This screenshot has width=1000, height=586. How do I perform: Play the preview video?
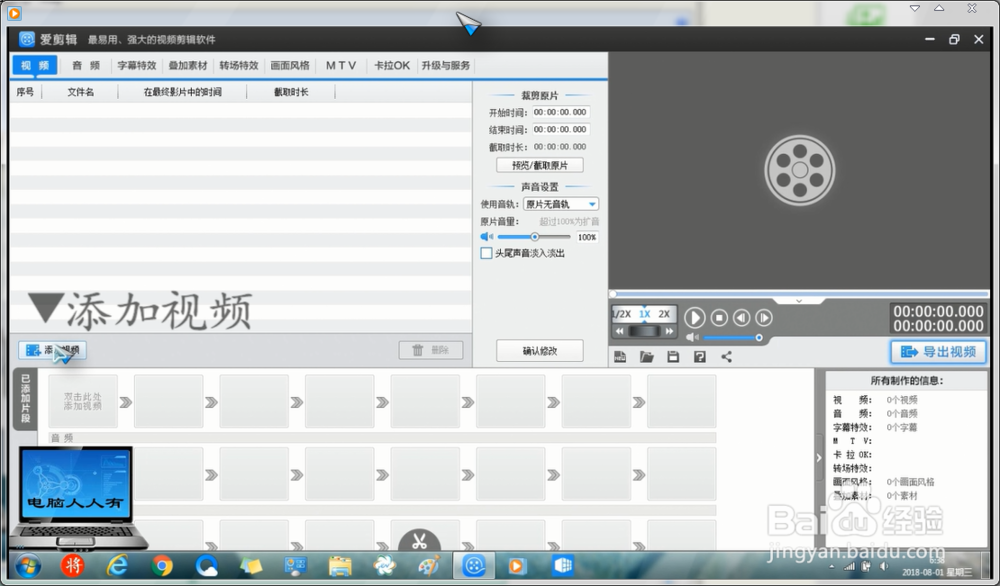click(695, 317)
